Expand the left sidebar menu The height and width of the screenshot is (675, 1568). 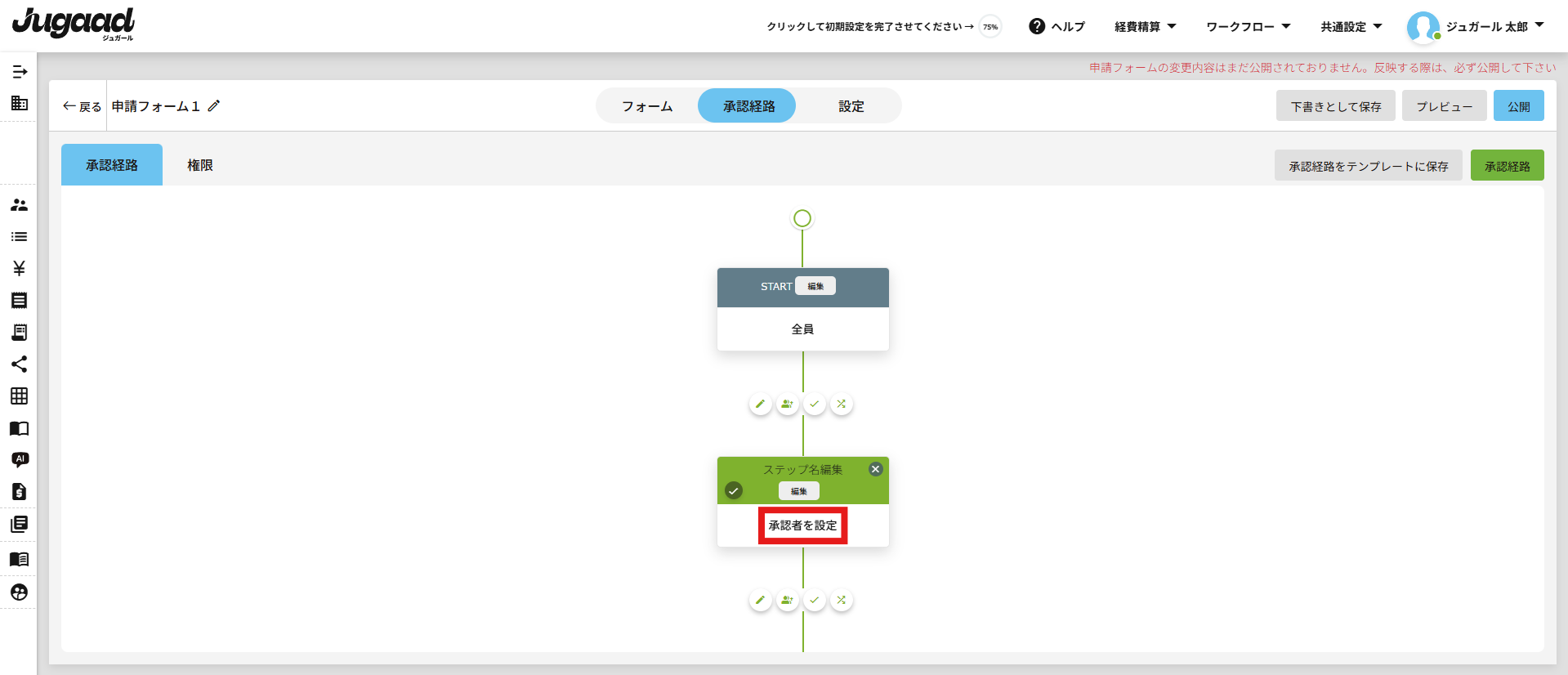point(20,72)
